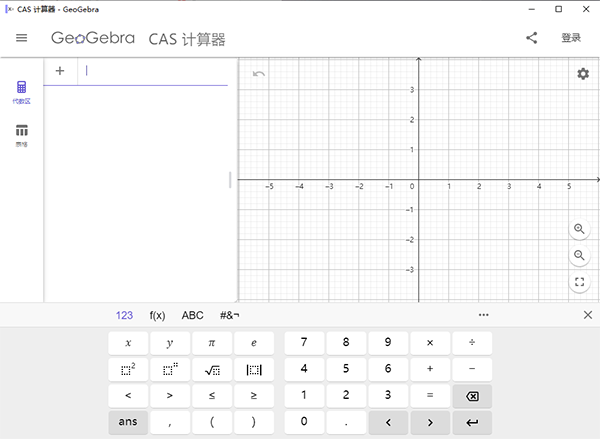Open the hamburger main menu
Image resolution: width=600 pixels, height=439 pixels.
pos(21,38)
